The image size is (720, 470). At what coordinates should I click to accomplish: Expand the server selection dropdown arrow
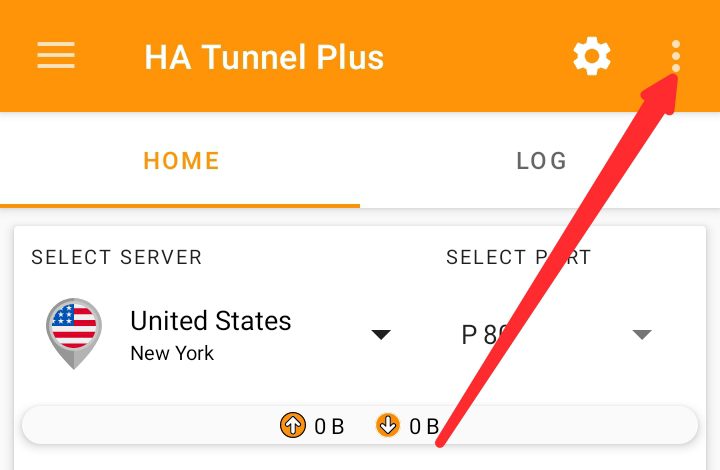pos(381,334)
